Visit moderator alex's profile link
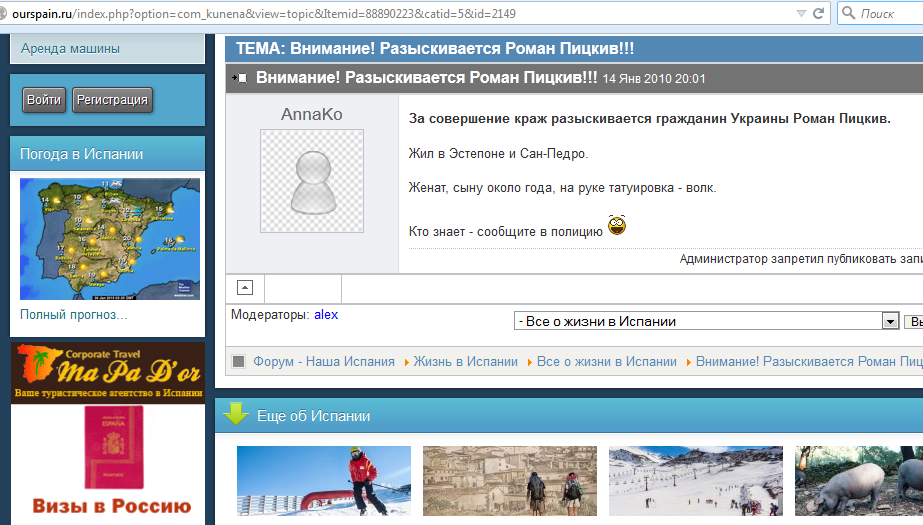The image size is (923, 525). coord(326,314)
